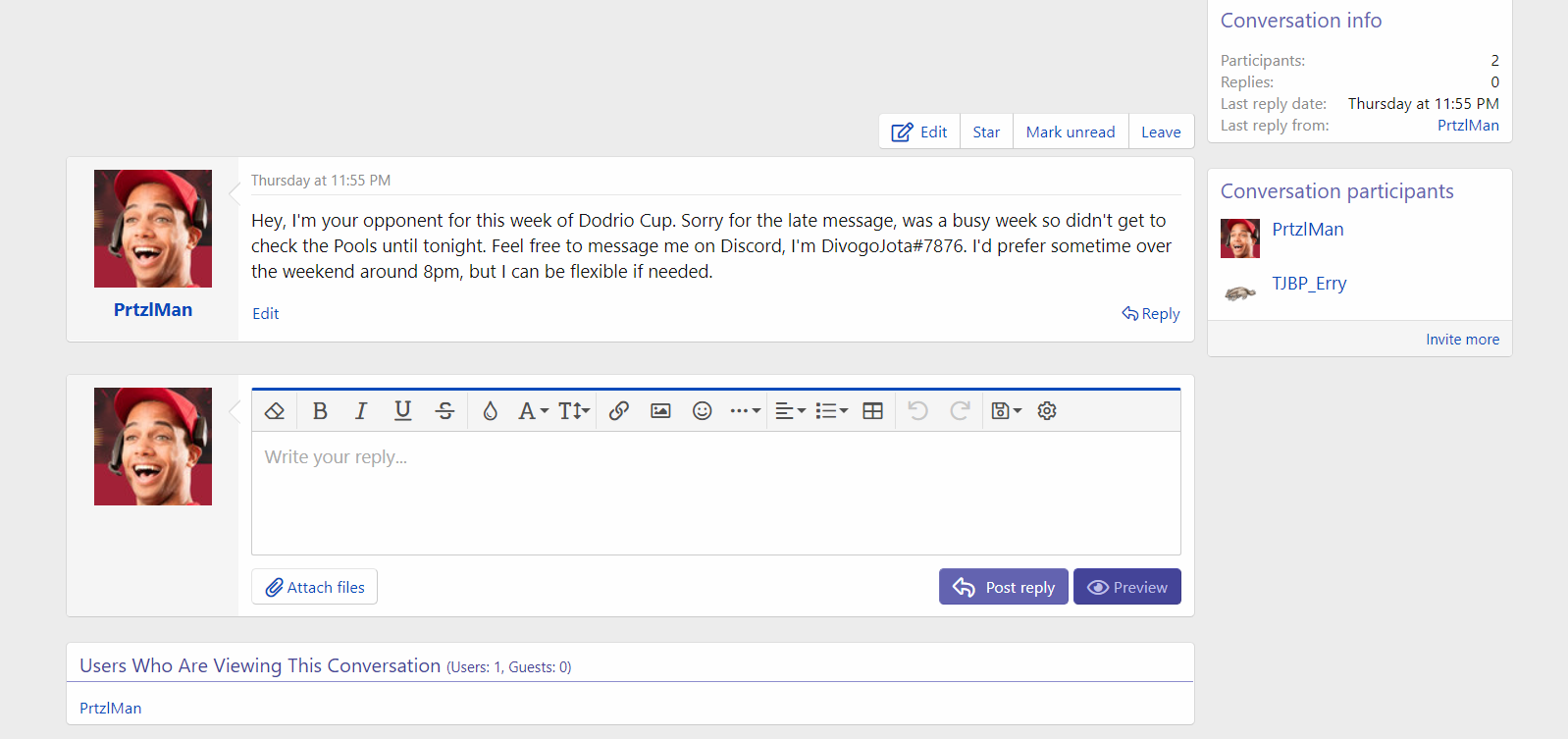The width and height of the screenshot is (1568, 739).
Task: Click the eraser remove formatting icon
Action: [275, 411]
